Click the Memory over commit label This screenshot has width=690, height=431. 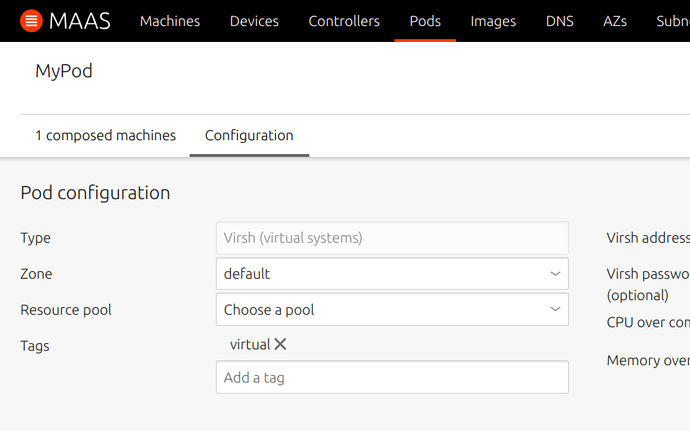pos(648,361)
